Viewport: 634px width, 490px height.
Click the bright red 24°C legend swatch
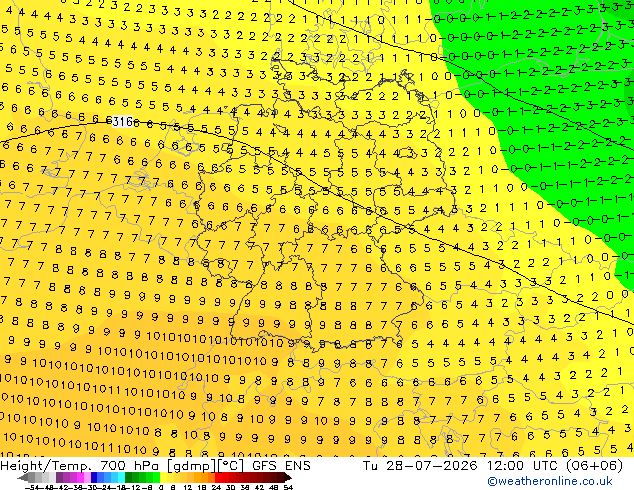pyautogui.click(x=218, y=477)
